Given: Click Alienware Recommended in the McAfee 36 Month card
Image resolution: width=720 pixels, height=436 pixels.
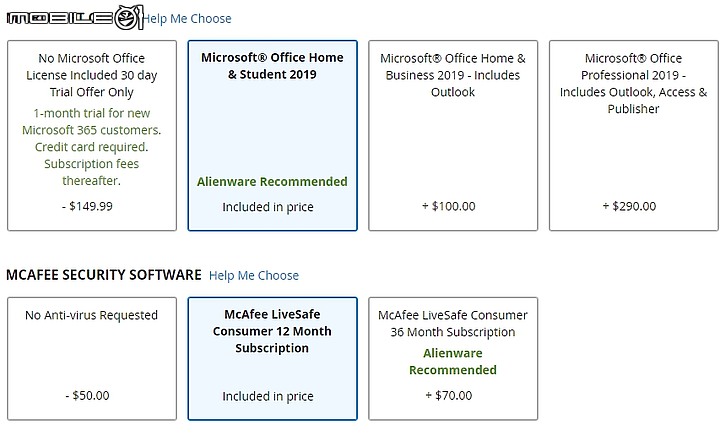Looking at the screenshot, I should pyautogui.click(x=453, y=362).
